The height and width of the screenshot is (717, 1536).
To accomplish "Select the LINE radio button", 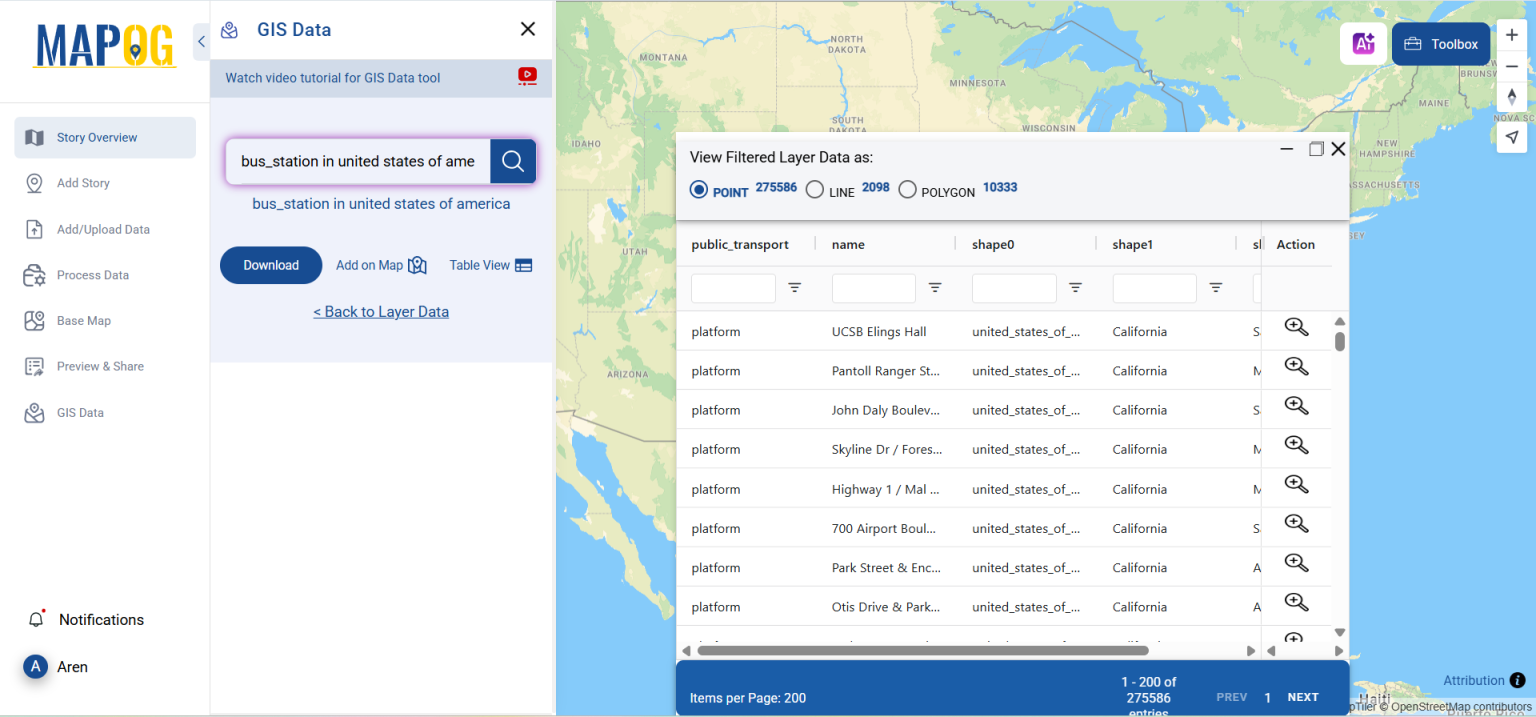I will point(815,189).
